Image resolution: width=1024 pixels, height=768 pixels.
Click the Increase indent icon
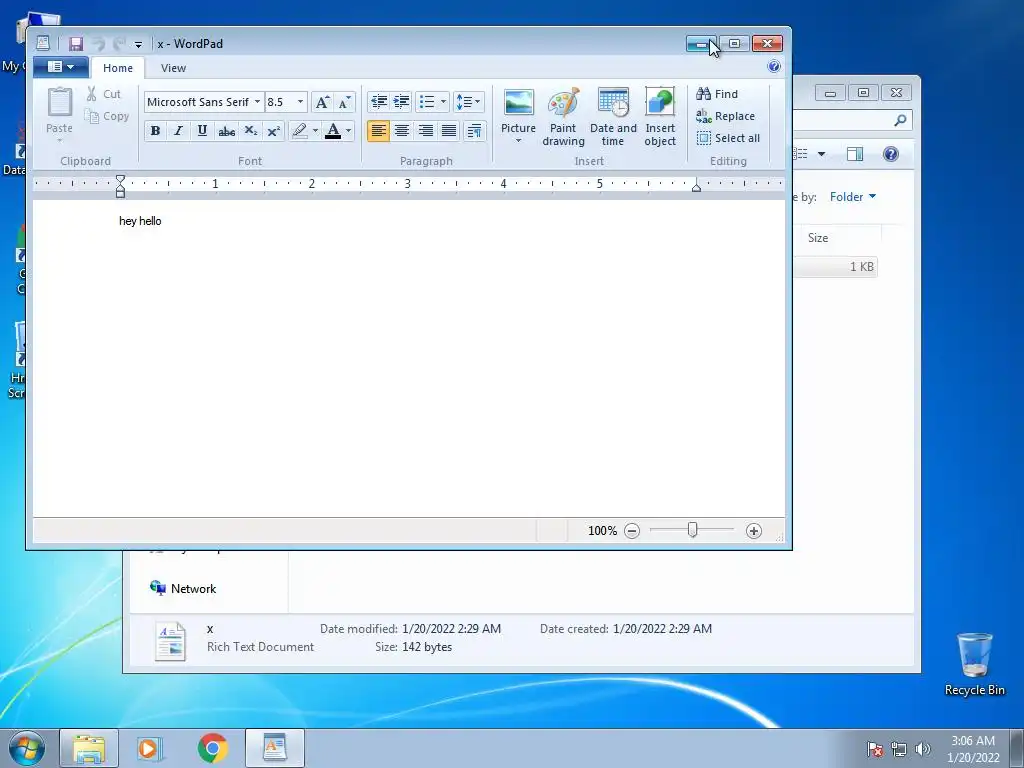[x=402, y=102]
